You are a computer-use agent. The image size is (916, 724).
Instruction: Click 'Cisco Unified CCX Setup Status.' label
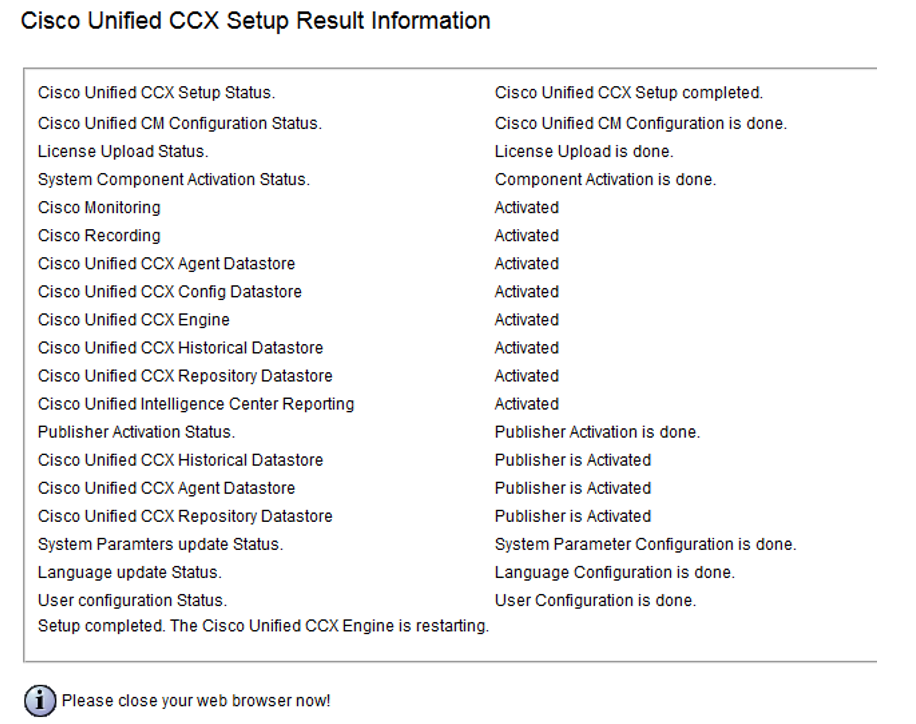pos(156,92)
